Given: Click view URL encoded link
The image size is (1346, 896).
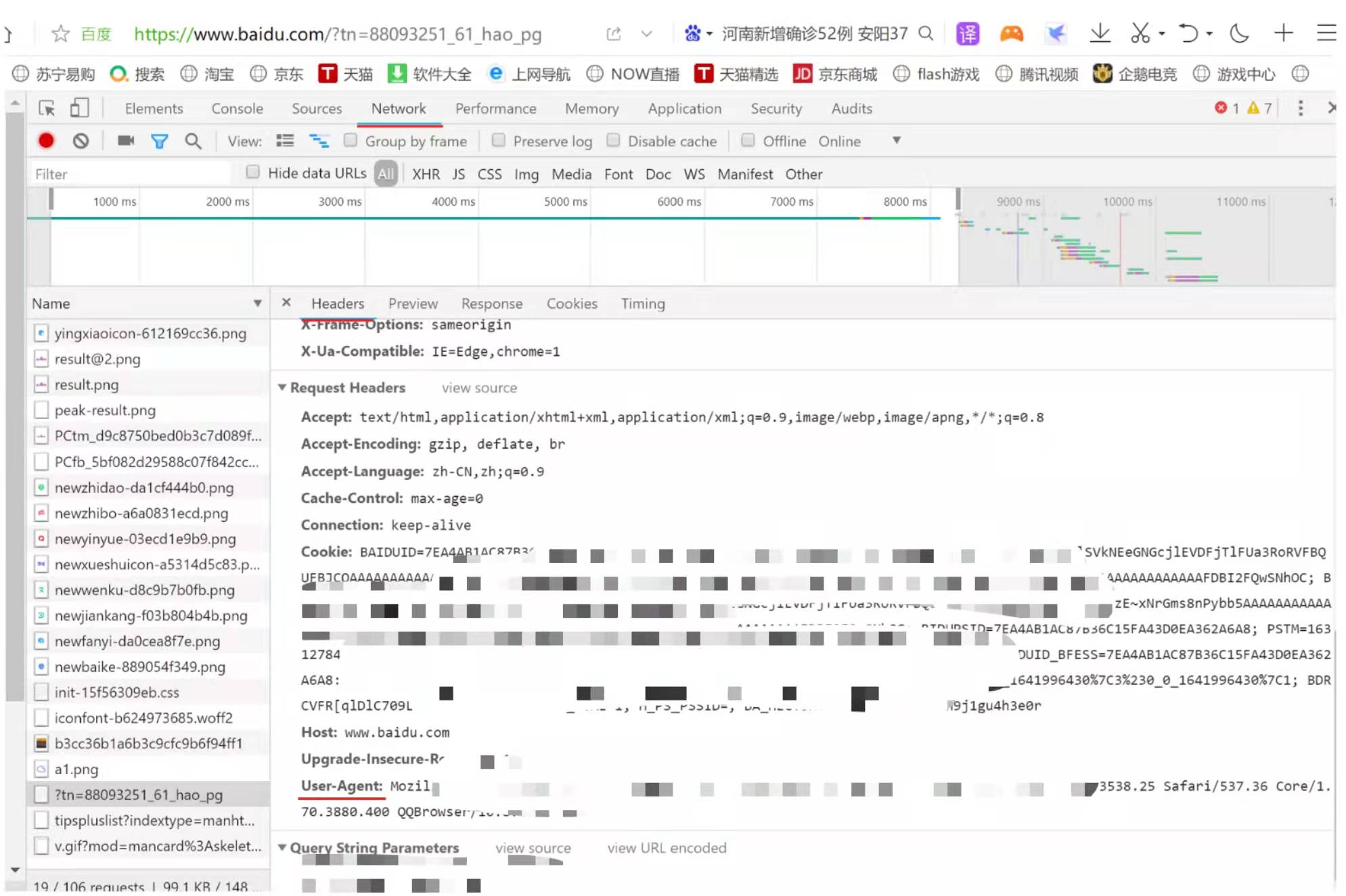Looking at the screenshot, I should (666, 848).
